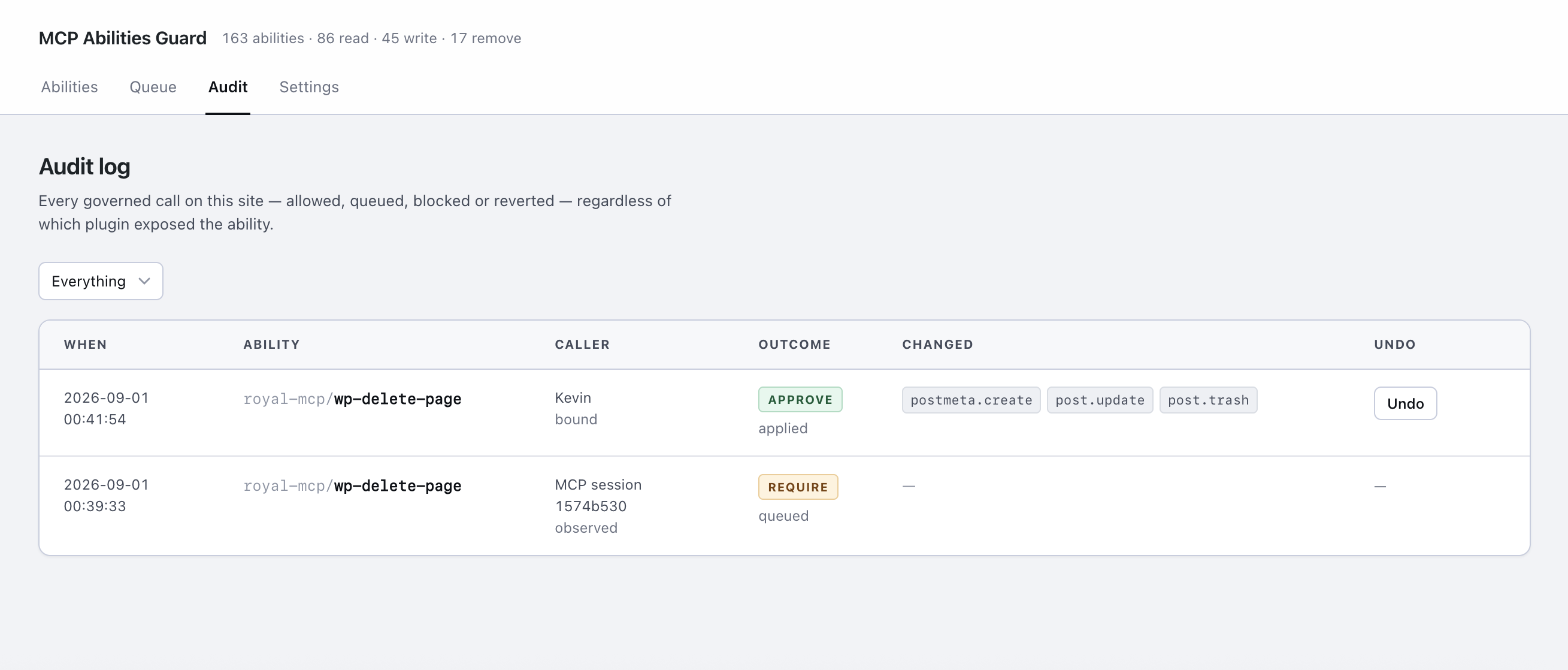
Task: Click the OUTCOME column header
Action: [794, 344]
